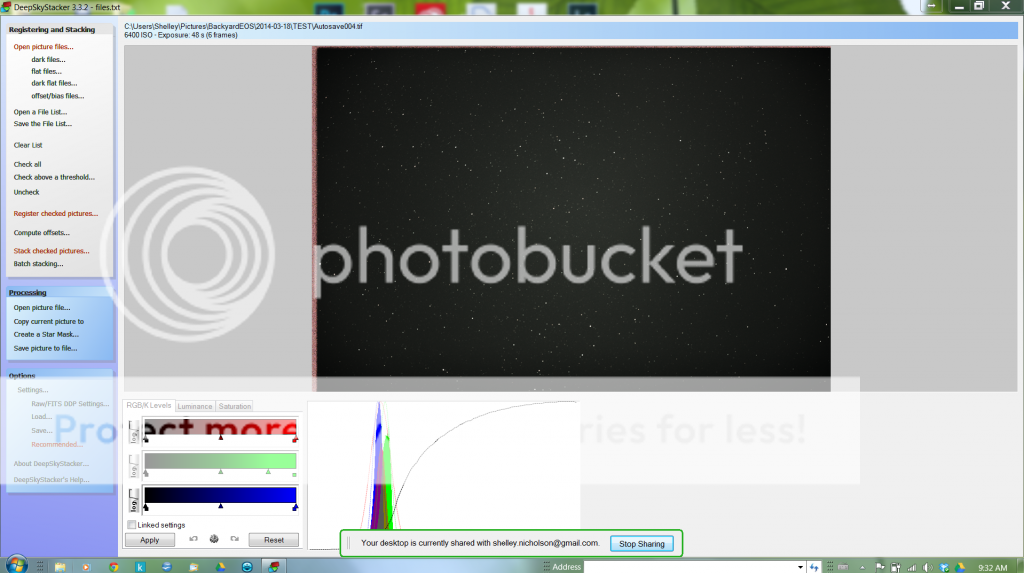This screenshot has height=573, width=1024.
Task: Click the Reset button
Action: 274,540
